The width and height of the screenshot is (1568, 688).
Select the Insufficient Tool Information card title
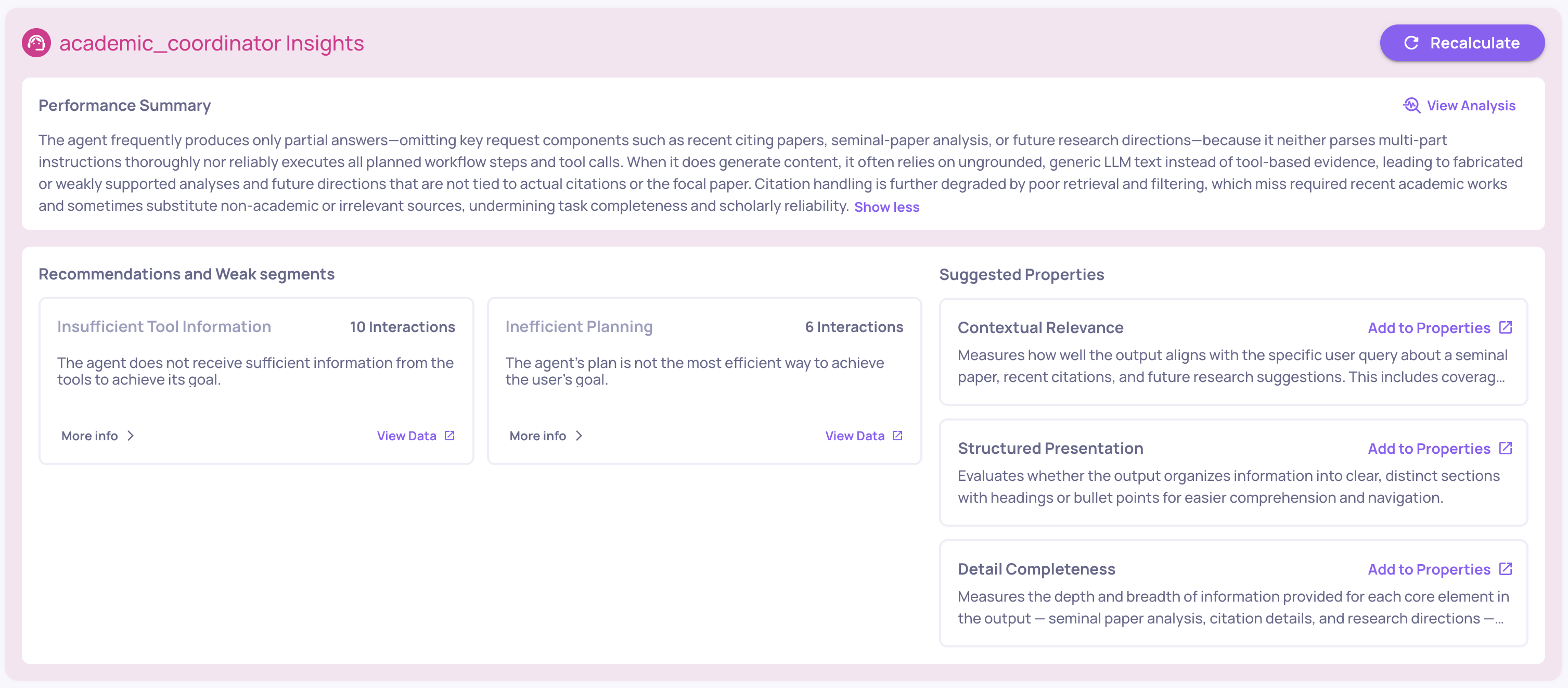tap(164, 327)
